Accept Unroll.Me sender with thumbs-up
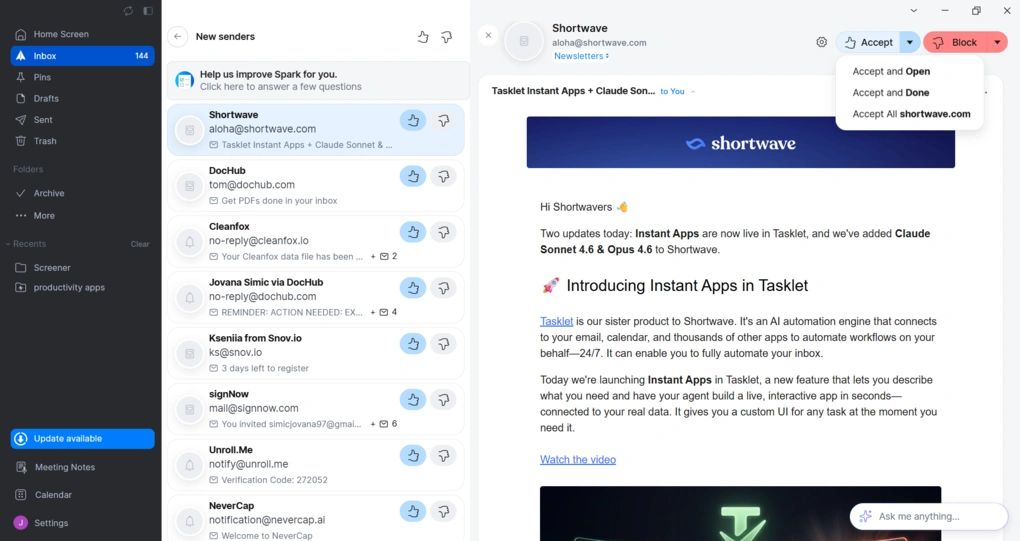This screenshot has width=1020, height=541. tap(412, 456)
